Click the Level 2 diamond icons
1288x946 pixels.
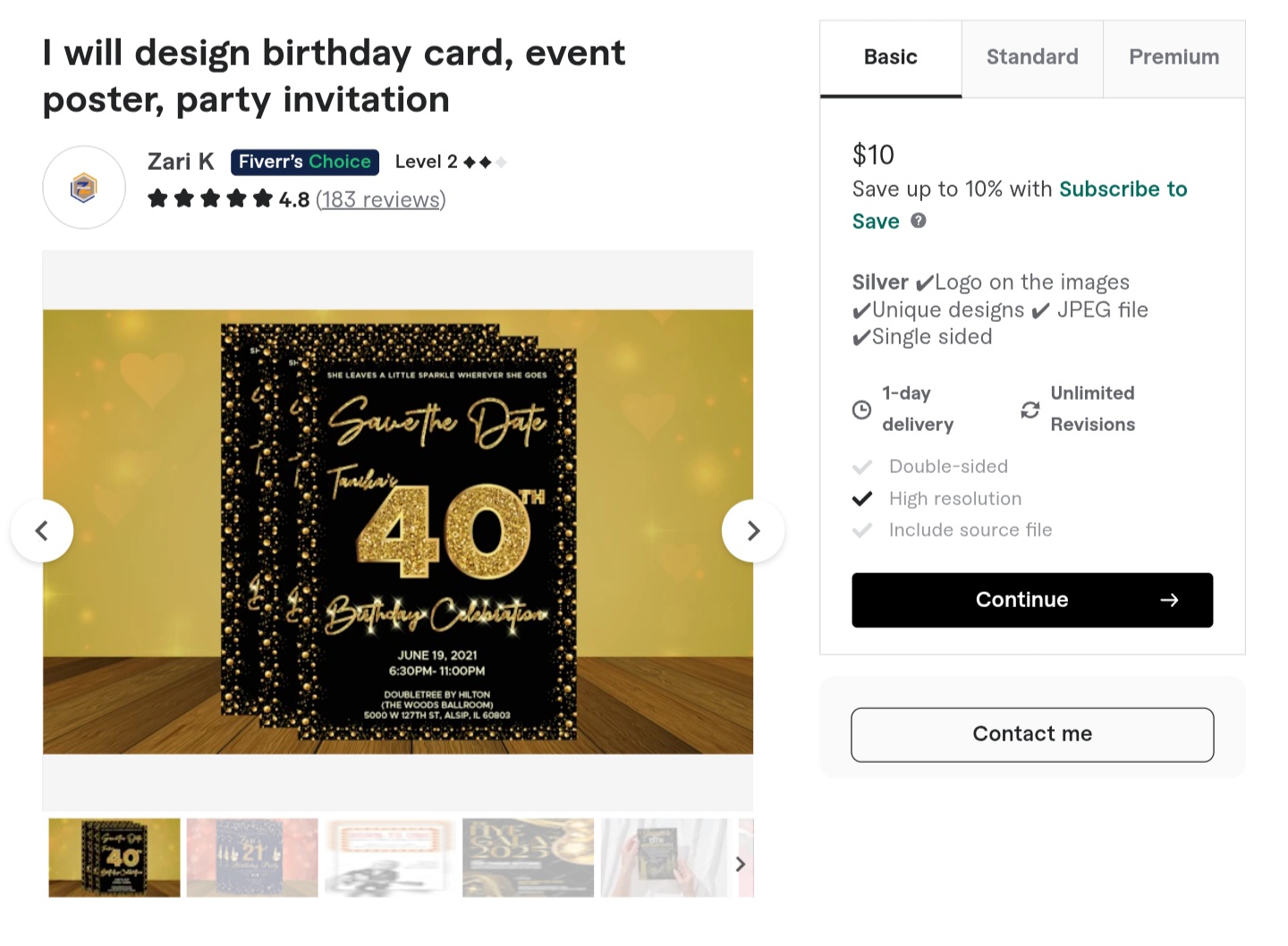(484, 162)
